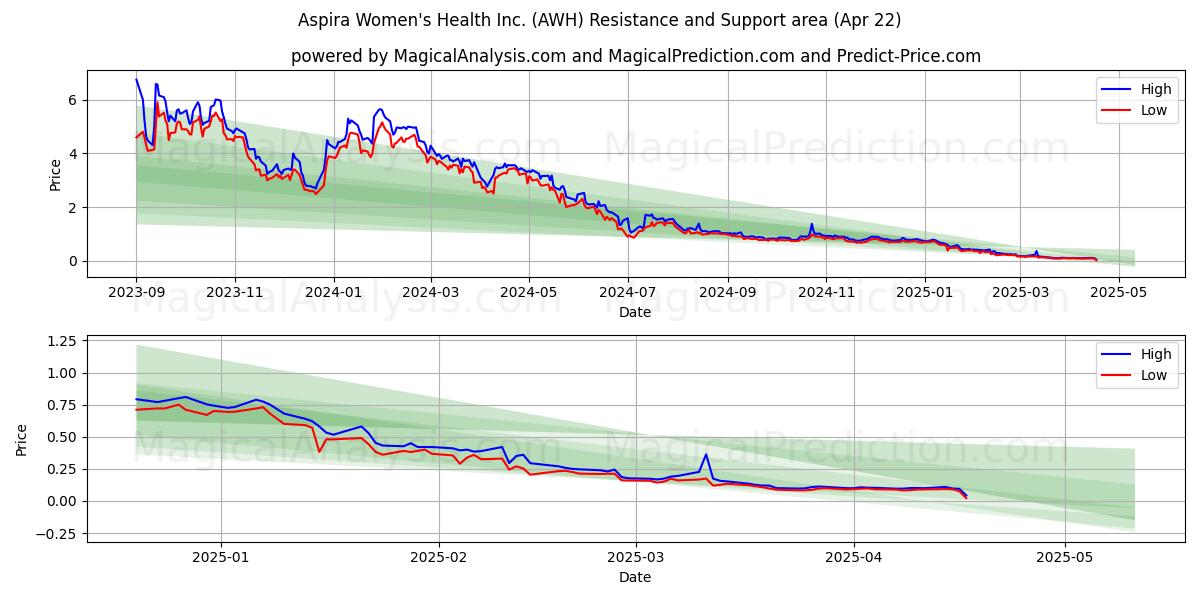Click the chart title mentioning Aspira Women's Health
Viewport: 1200px width, 600px height.
click(600, 20)
